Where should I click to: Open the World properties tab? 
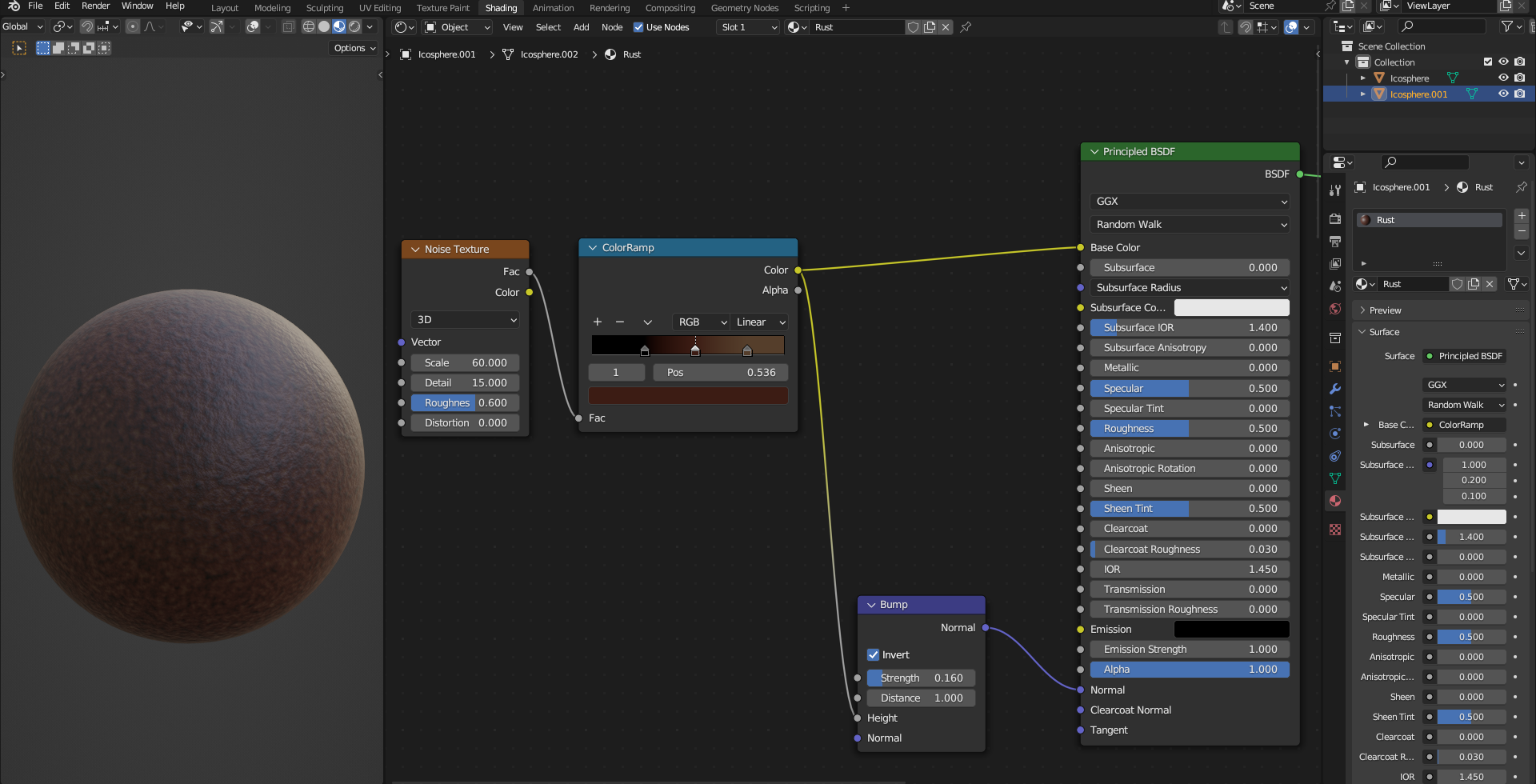tap(1334, 309)
